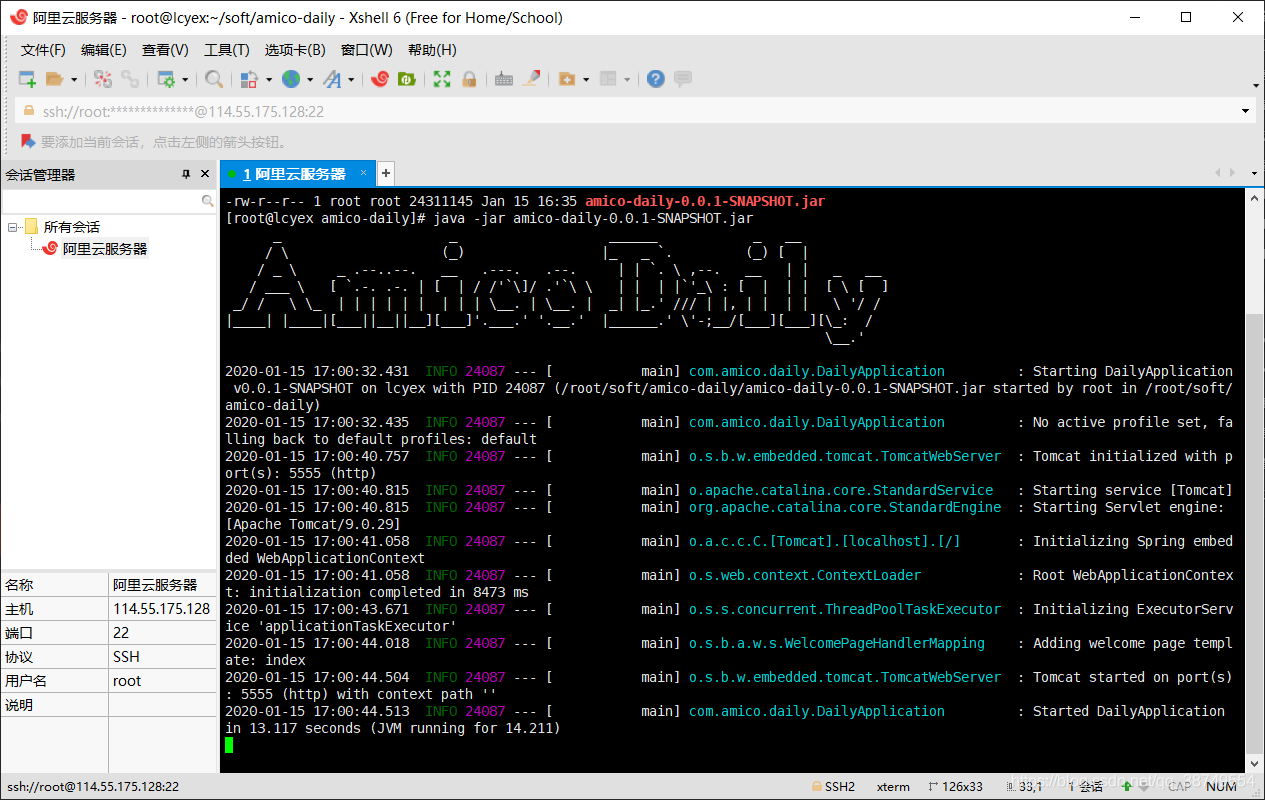Click the Open Session folder icon
Screen dimensions: 1265x800
54,79
